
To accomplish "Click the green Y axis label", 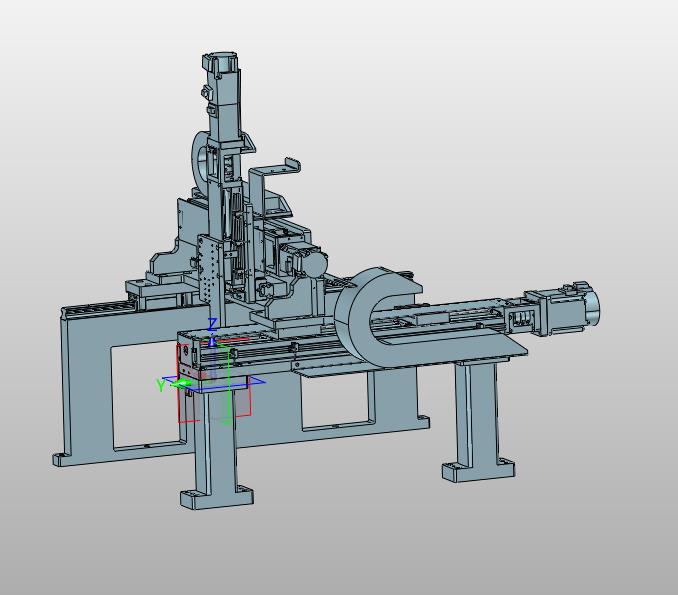I will coord(161,385).
